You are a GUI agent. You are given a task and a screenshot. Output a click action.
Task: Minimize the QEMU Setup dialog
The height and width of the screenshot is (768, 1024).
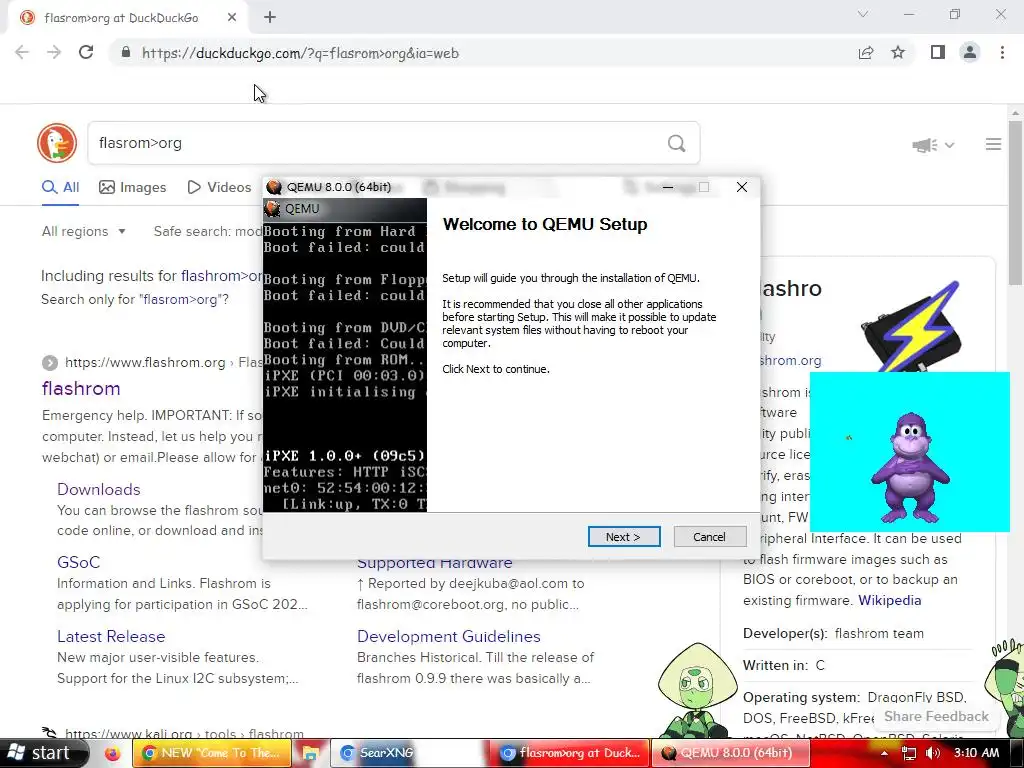pyautogui.click(x=667, y=187)
